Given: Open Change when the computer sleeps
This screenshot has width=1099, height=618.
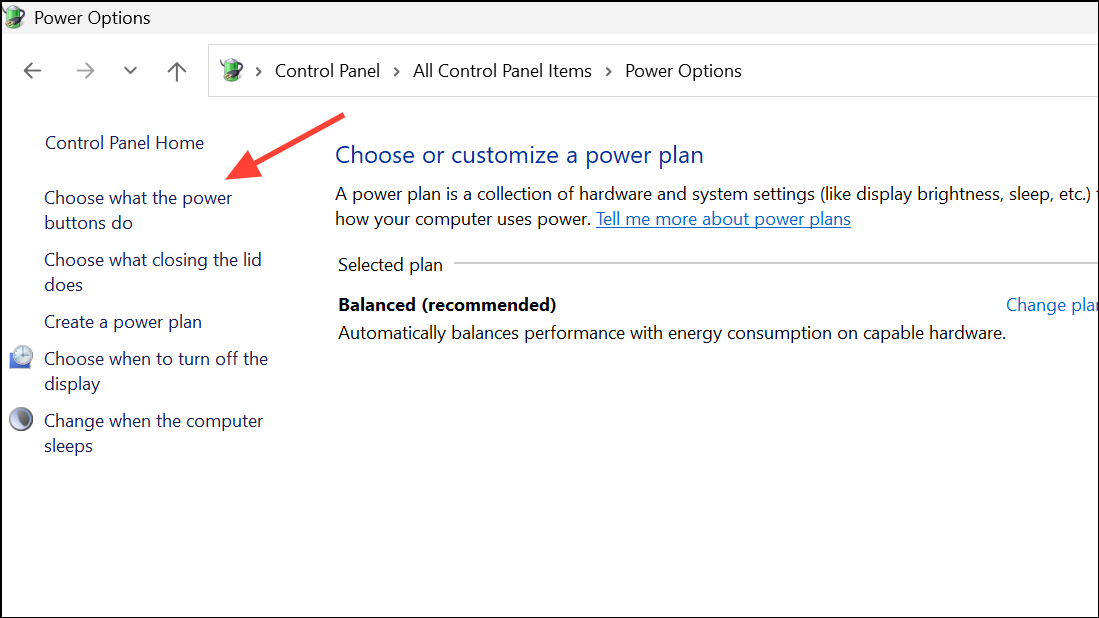Looking at the screenshot, I should click(x=153, y=432).
